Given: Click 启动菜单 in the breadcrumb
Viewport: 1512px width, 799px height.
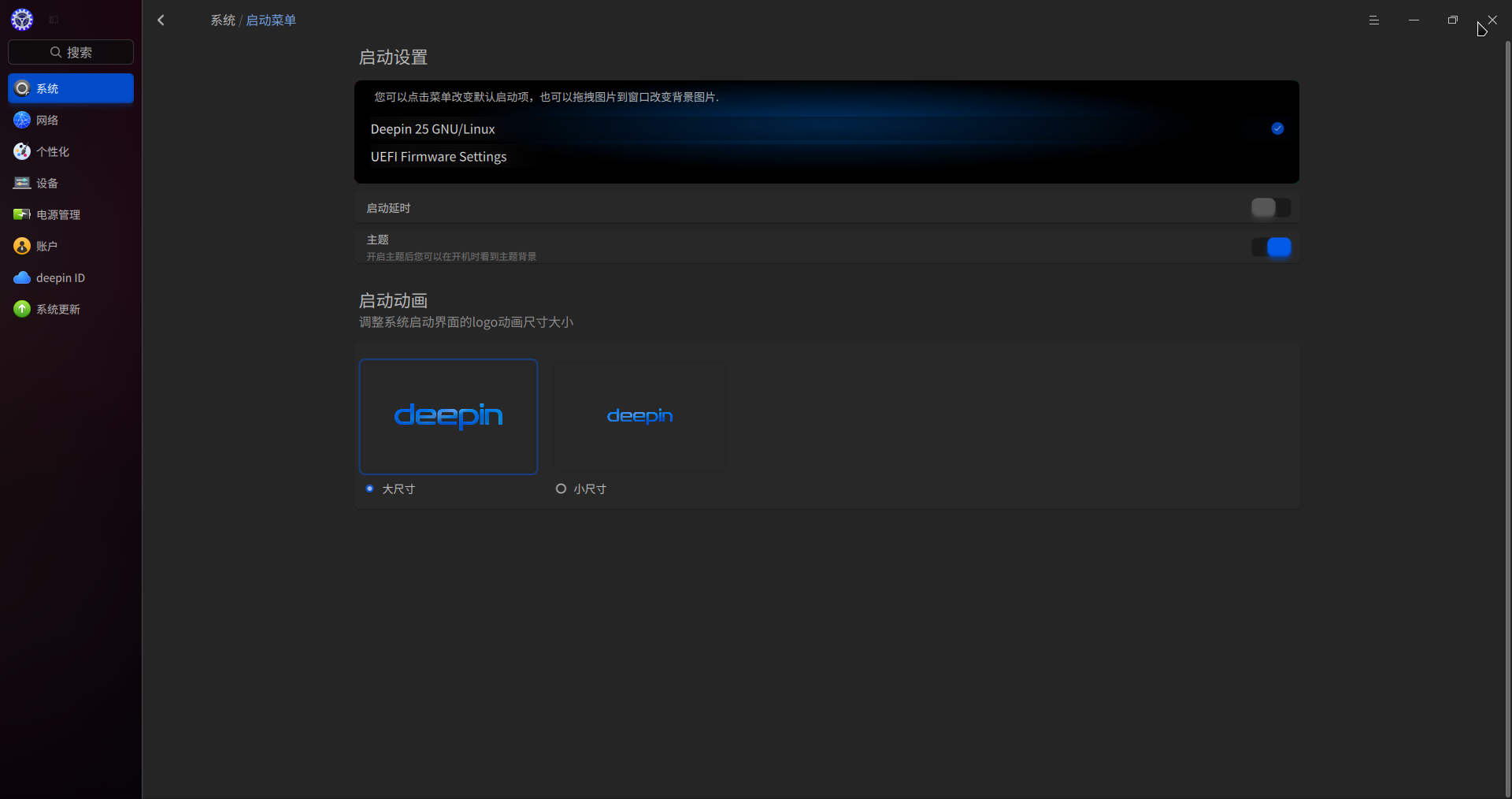Looking at the screenshot, I should pos(271,20).
